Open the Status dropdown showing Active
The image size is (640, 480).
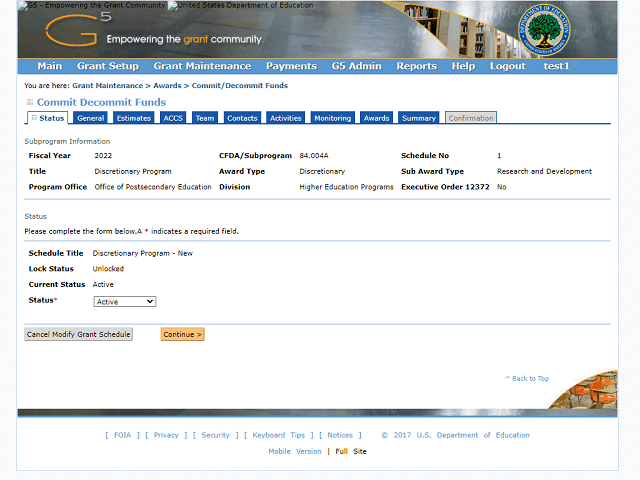[x=124, y=302]
